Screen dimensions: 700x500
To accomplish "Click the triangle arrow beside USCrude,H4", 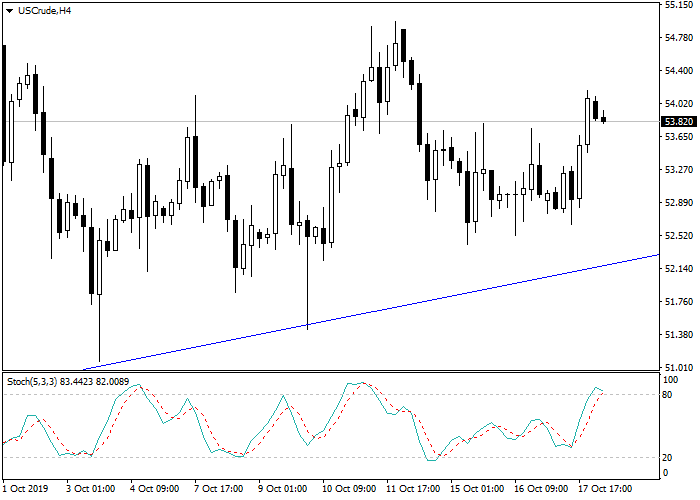I will point(9,10).
